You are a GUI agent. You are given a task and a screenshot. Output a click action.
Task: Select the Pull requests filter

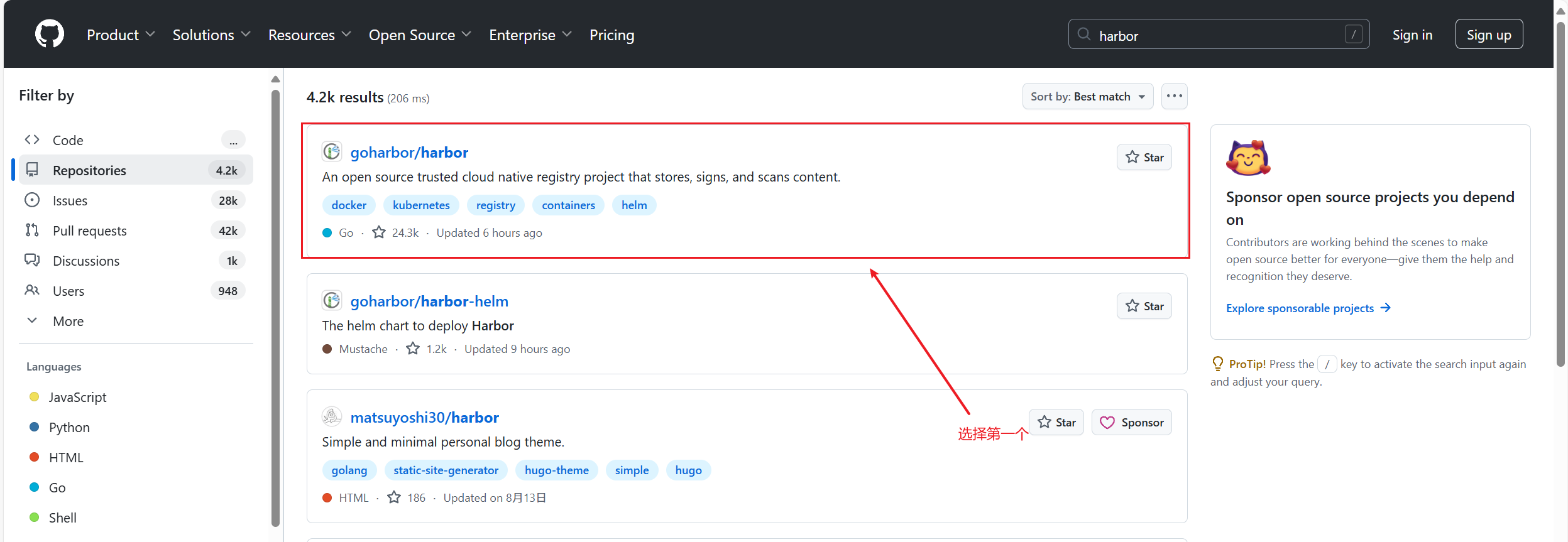(x=136, y=230)
